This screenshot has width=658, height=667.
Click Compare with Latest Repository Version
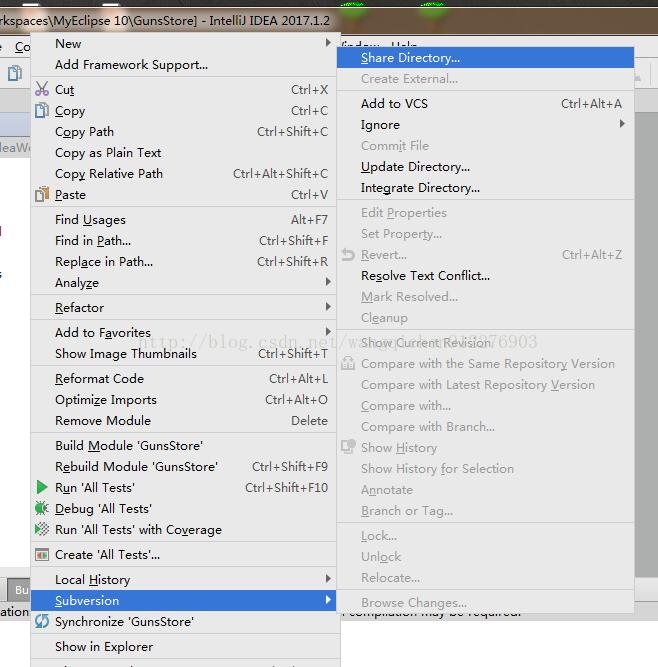(485, 385)
